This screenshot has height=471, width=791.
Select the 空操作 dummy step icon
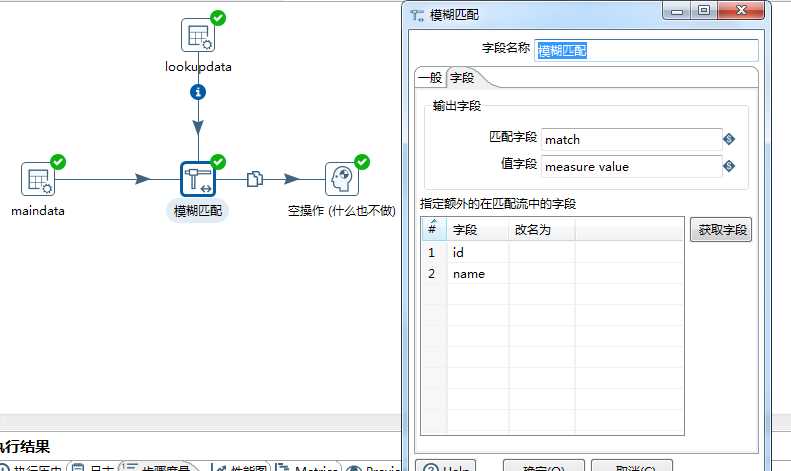[342, 179]
